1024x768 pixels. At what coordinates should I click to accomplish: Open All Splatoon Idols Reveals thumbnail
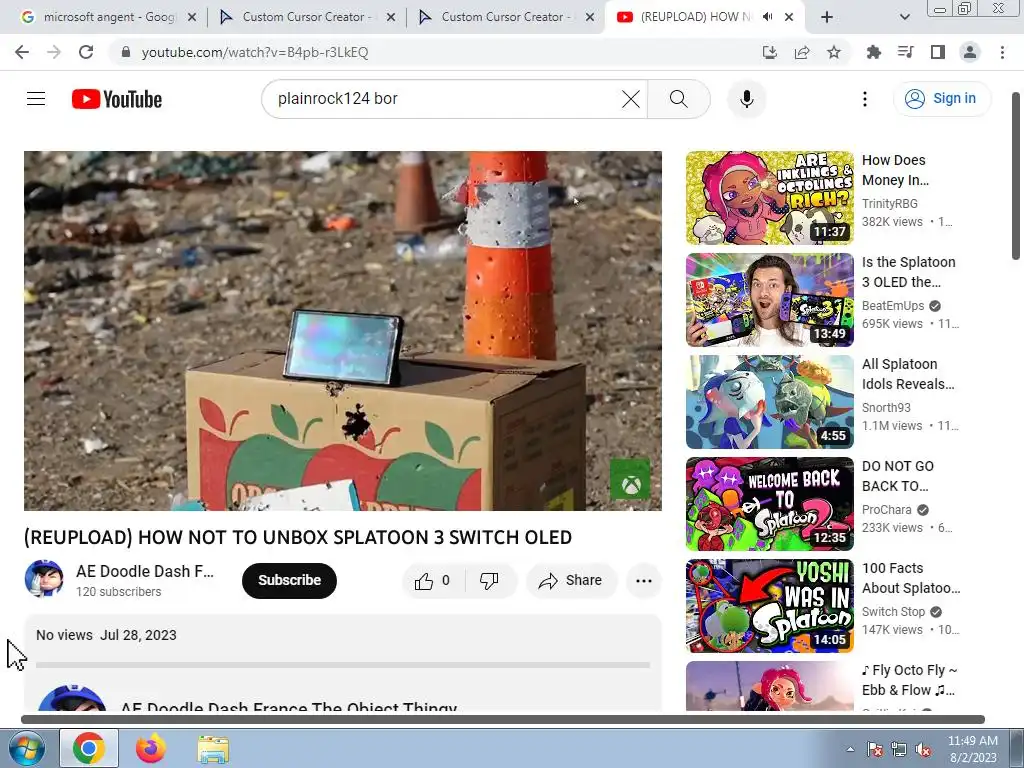769,402
